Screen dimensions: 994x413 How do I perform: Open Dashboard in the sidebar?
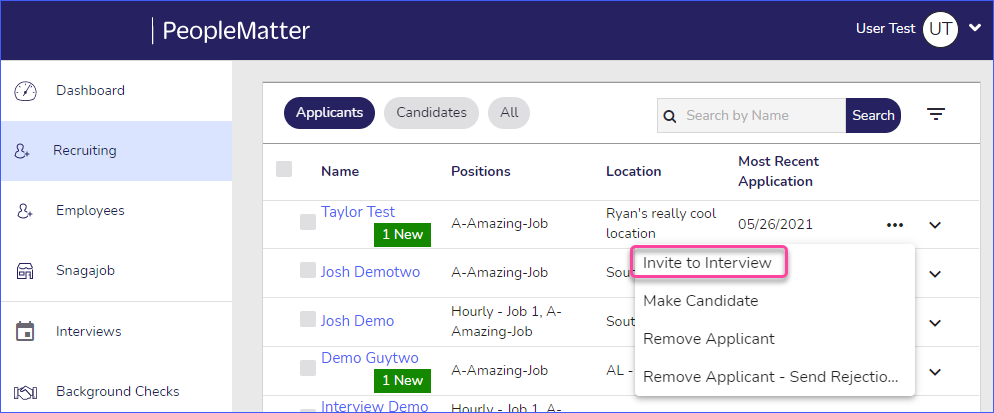pyautogui.click(x=90, y=91)
